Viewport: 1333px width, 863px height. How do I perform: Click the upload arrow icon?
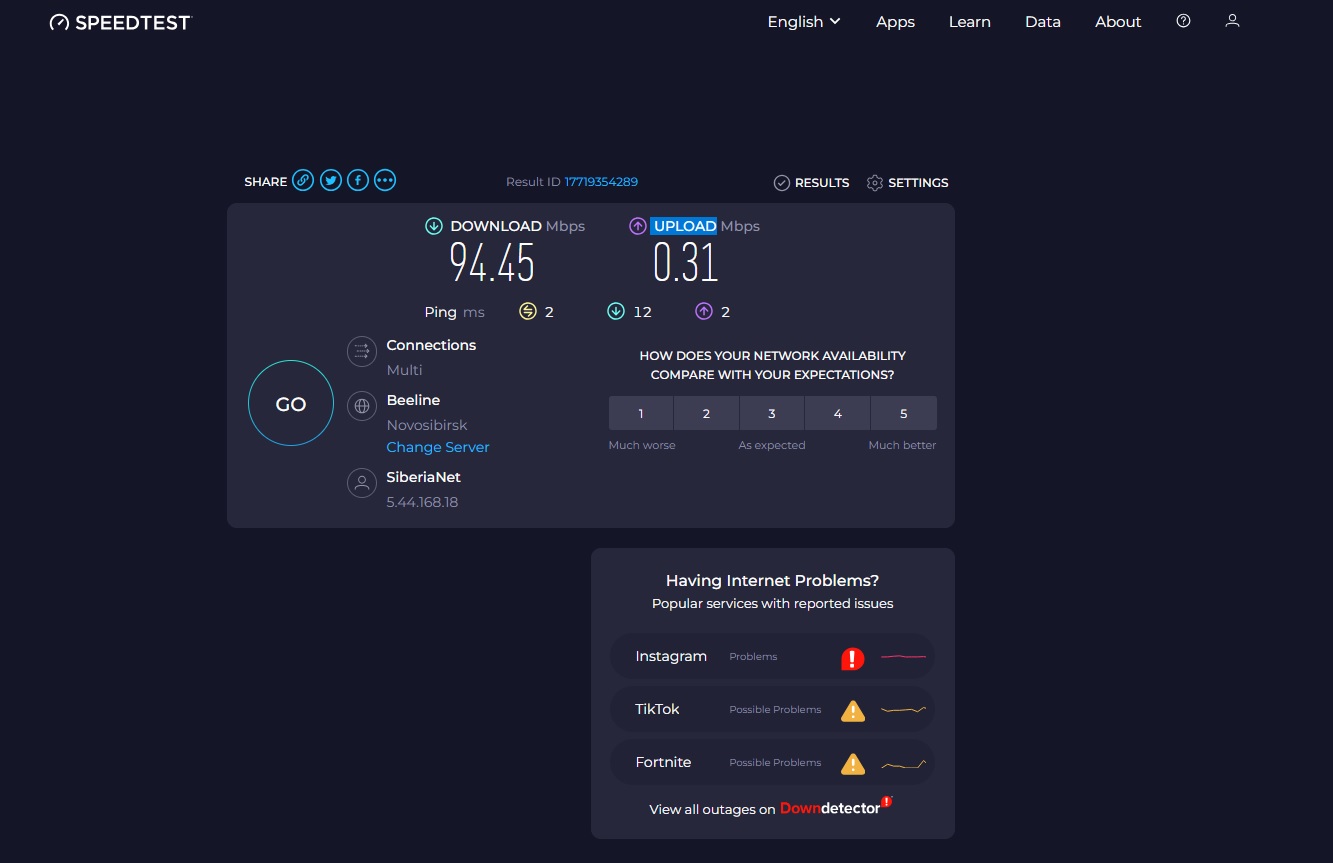pos(638,226)
